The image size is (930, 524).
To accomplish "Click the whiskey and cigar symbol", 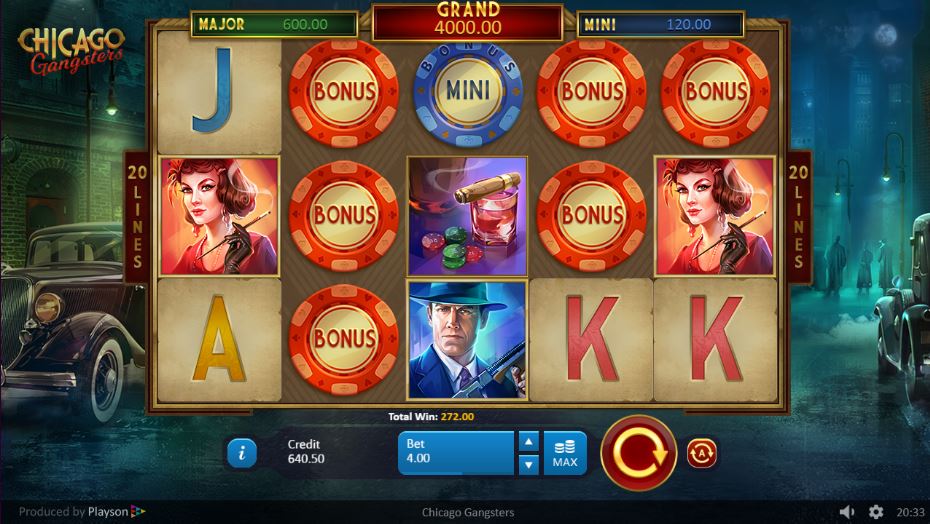I will click(x=467, y=216).
